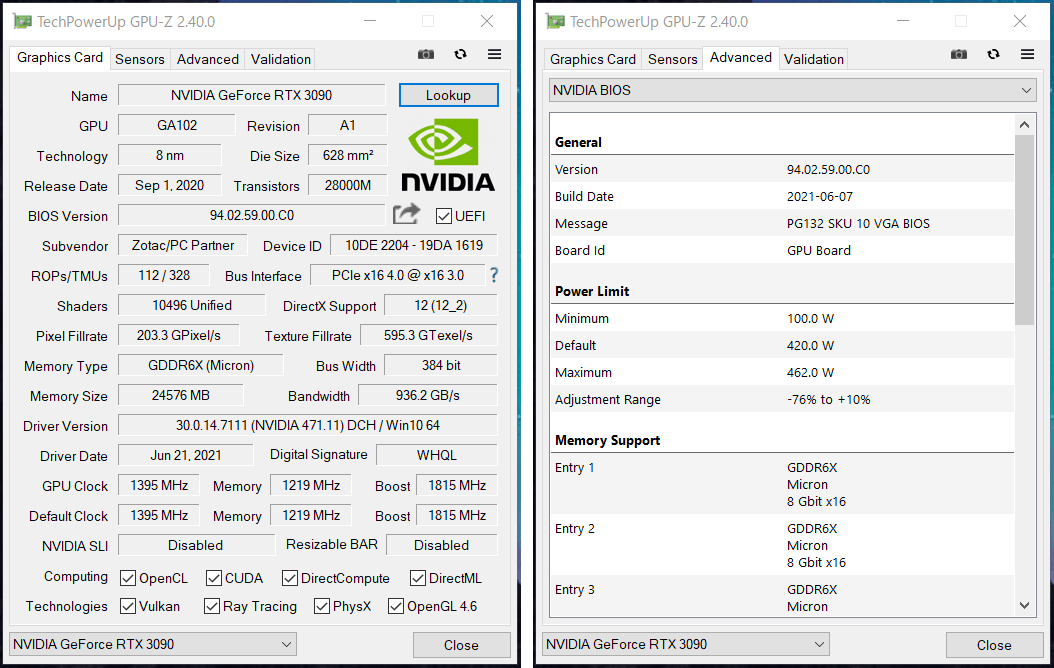
Task: Switch to Sensors tab in right window
Action: click(x=673, y=59)
